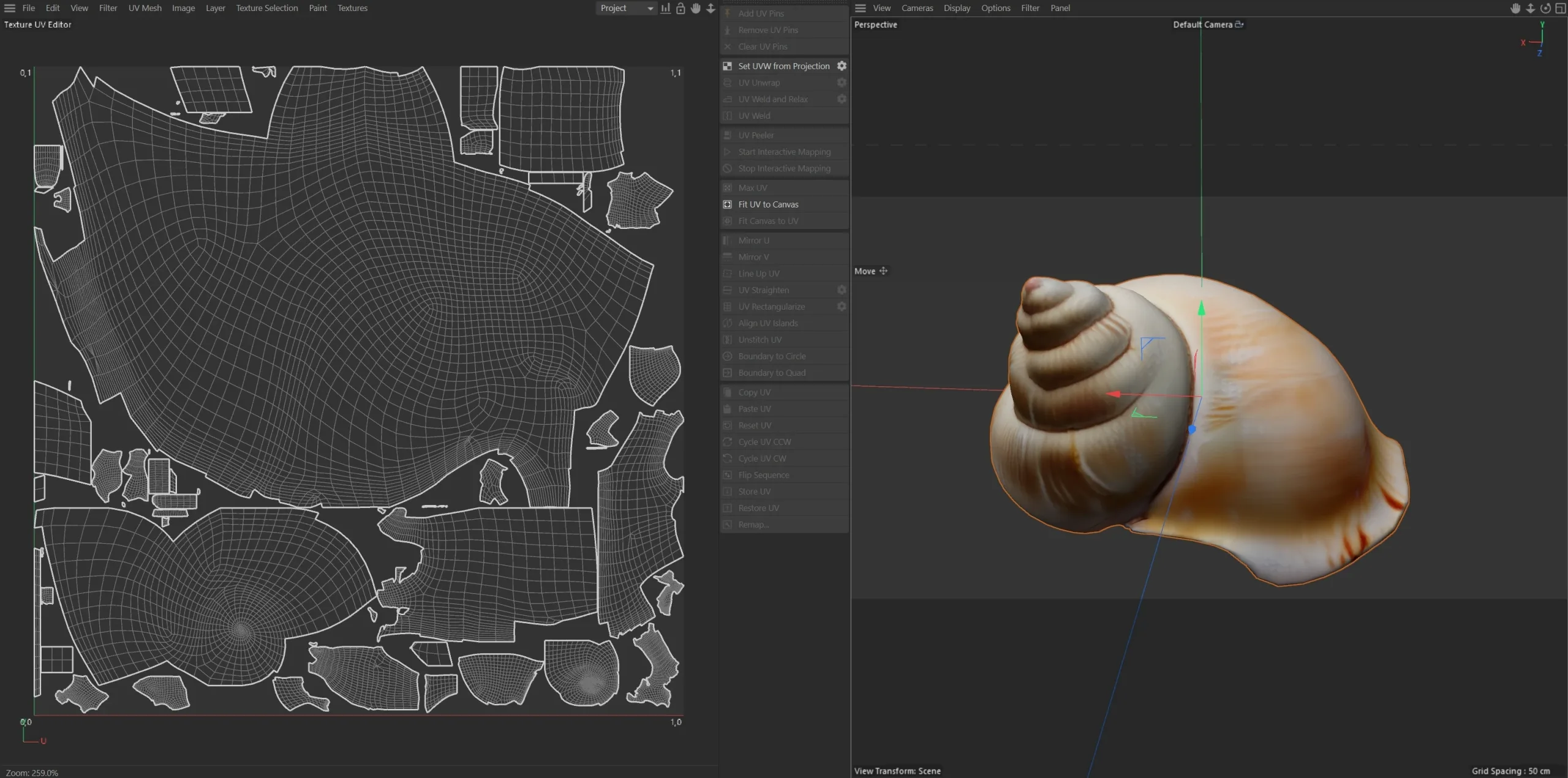The image size is (1568, 778).
Task: Open the histogram icon in the UV toolbar
Action: click(x=665, y=8)
